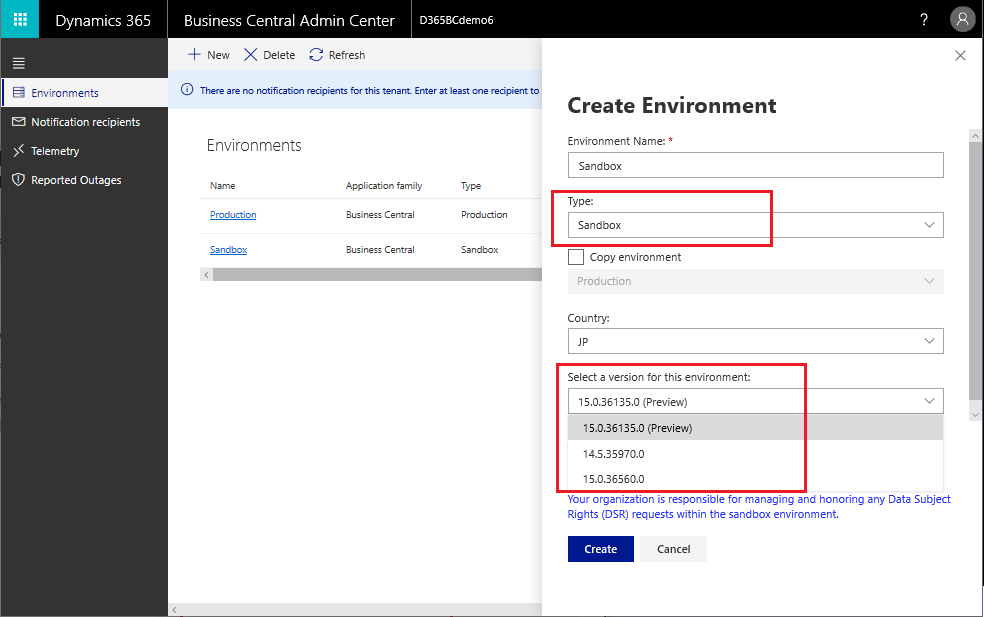Select version 14.5.35970.0 option

(756, 454)
